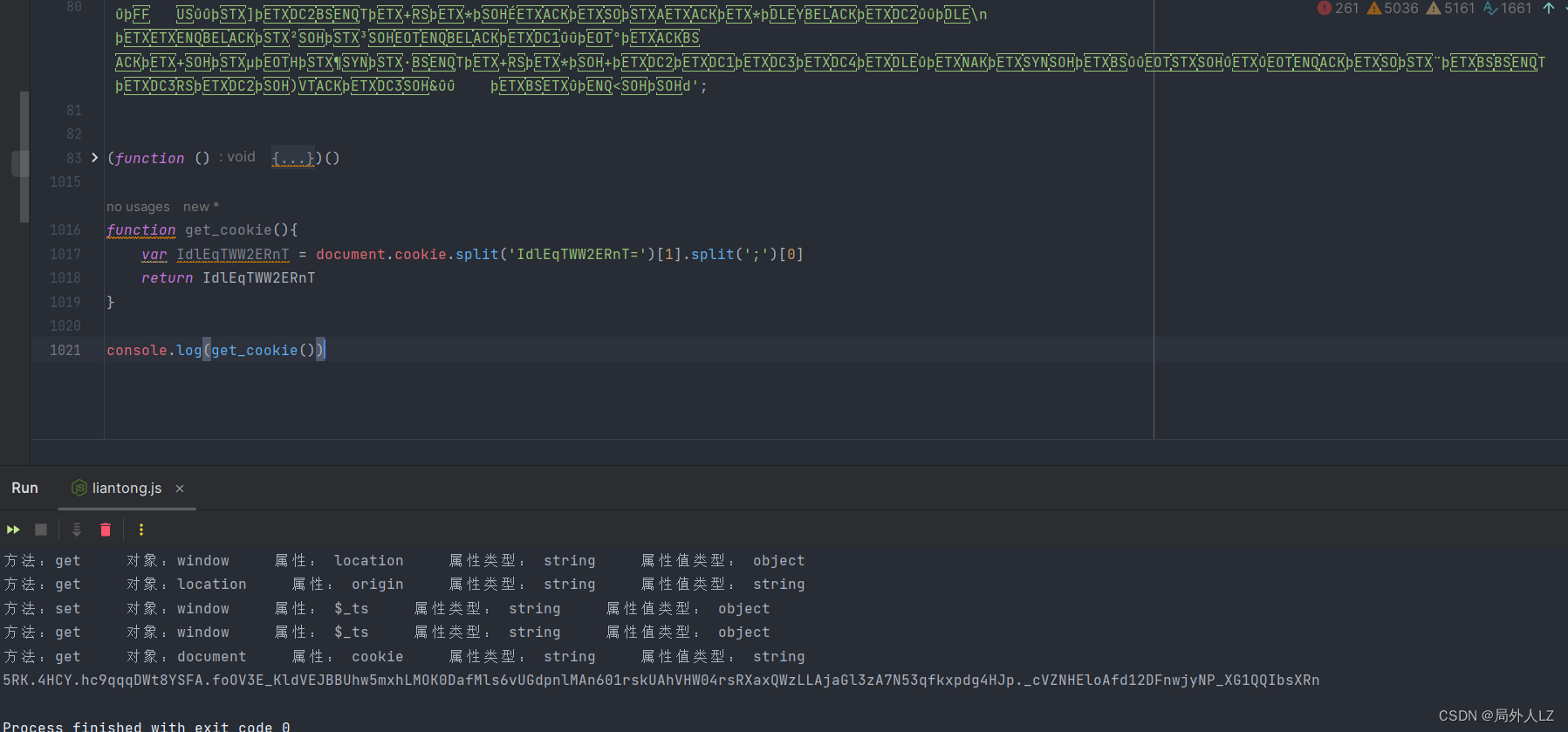Click the 'new *' author inlay hint
Viewport: 1568px width, 732px height.
[x=201, y=207]
